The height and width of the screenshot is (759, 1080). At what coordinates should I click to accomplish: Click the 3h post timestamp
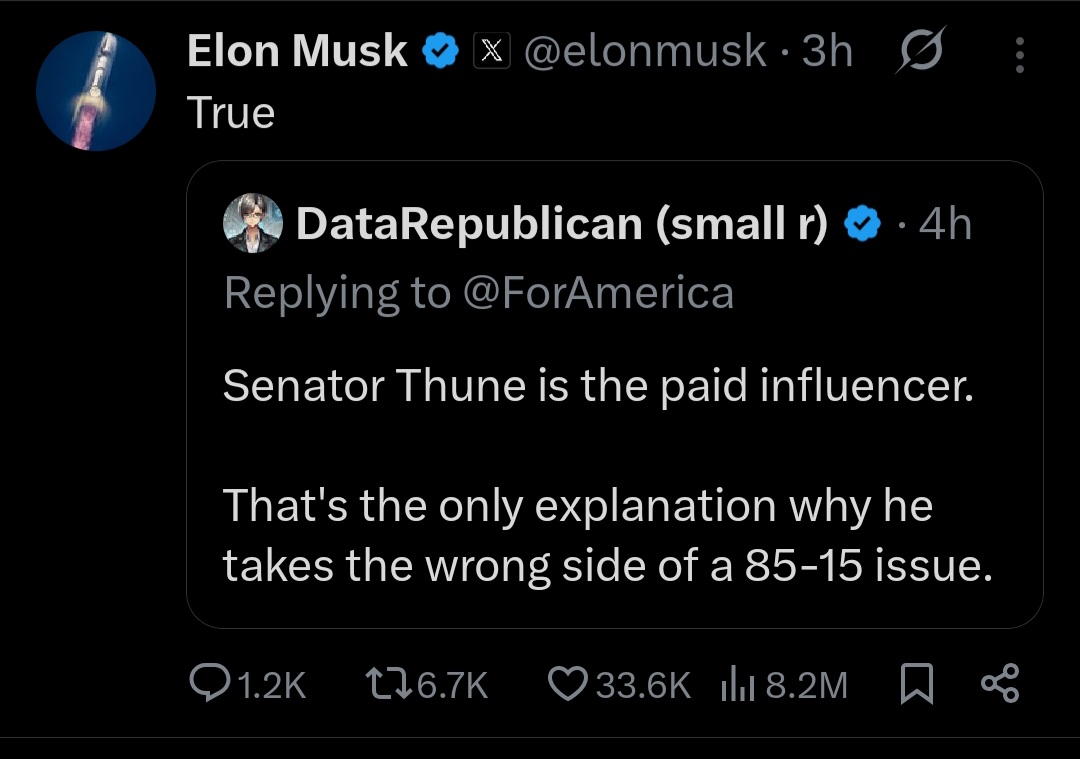(827, 52)
